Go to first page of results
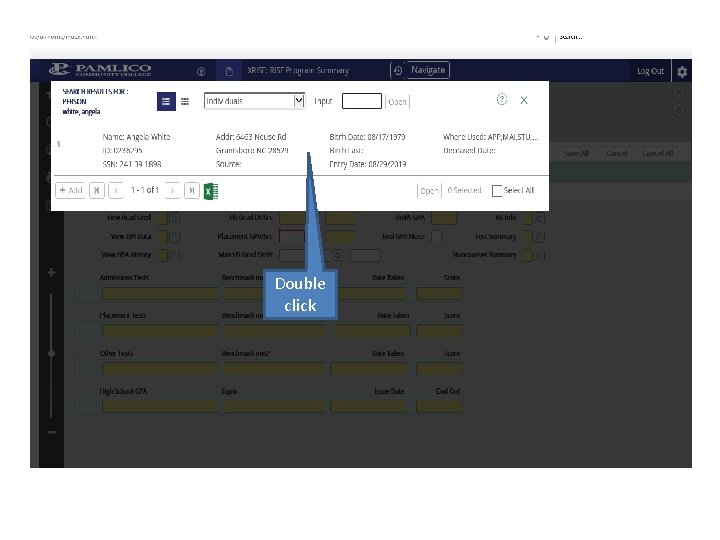The image size is (720, 540). point(97,190)
